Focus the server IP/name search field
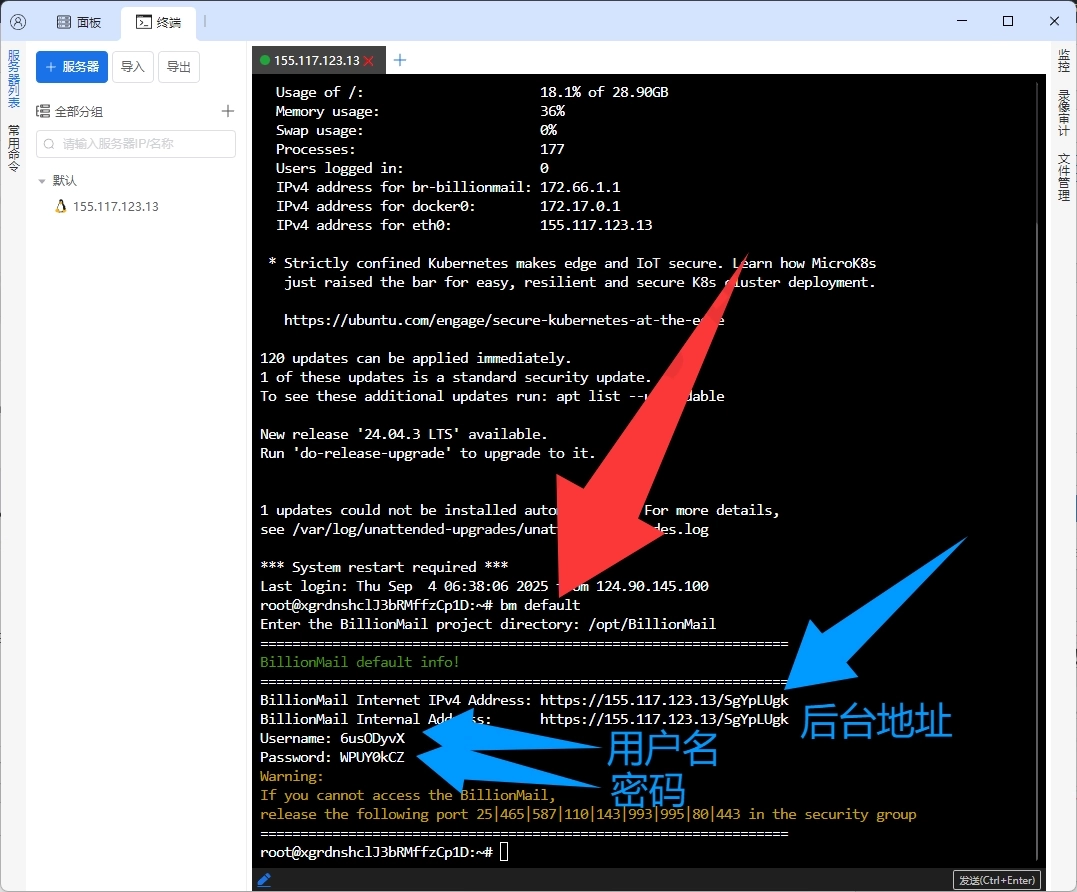Image resolution: width=1077 pixels, height=892 pixels. tap(136, 144)
